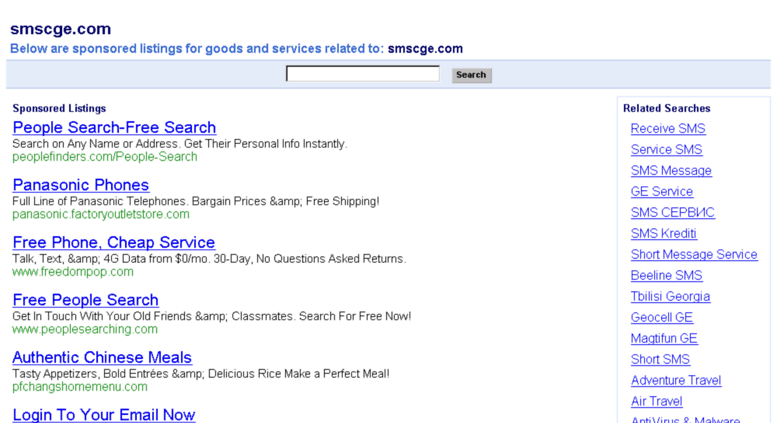Image resolution: width=777 pixels, height=423 pixels.
Task: Open Login To Your Email Now link
Action: (104, 415)
